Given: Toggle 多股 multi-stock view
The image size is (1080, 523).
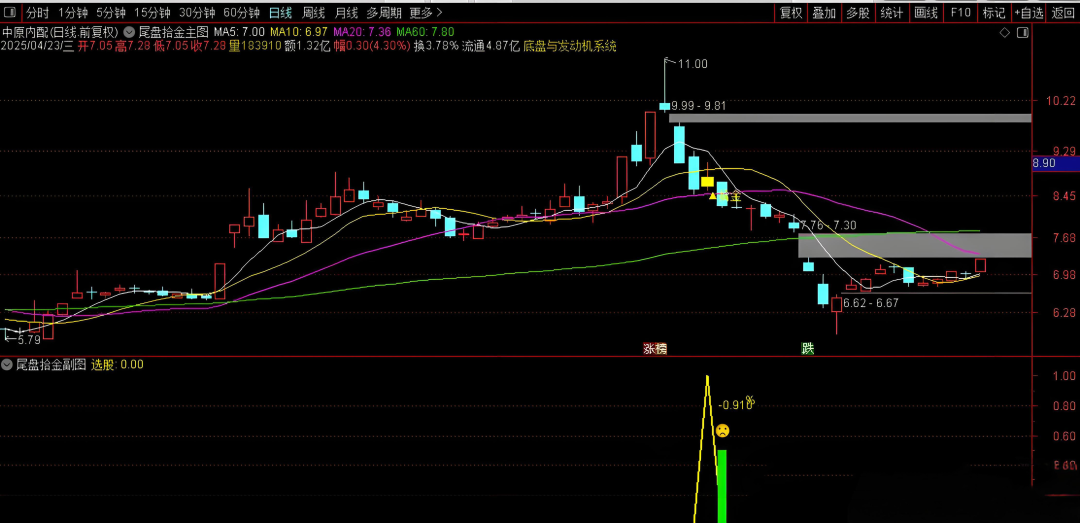Looking at the screenshot, I should 858,13.
